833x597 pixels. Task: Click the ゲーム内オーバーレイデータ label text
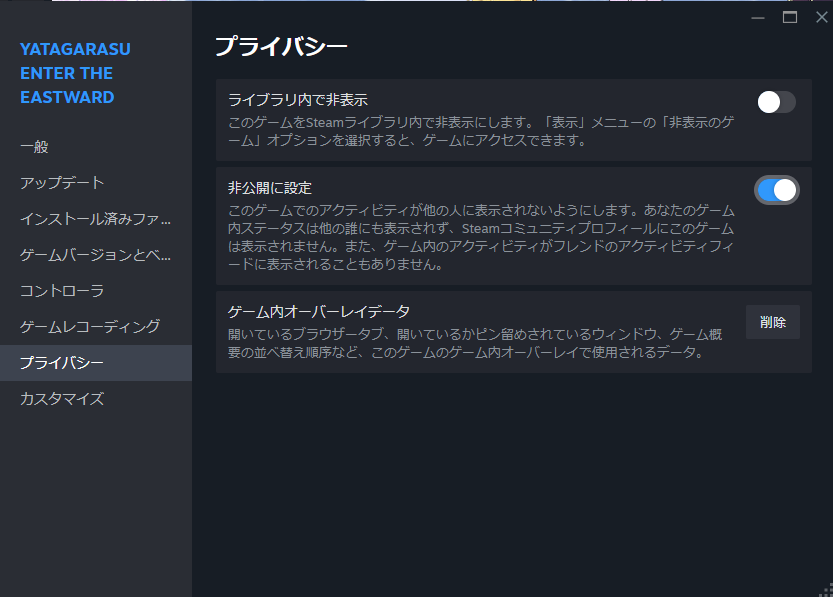(x=319, y=312)
